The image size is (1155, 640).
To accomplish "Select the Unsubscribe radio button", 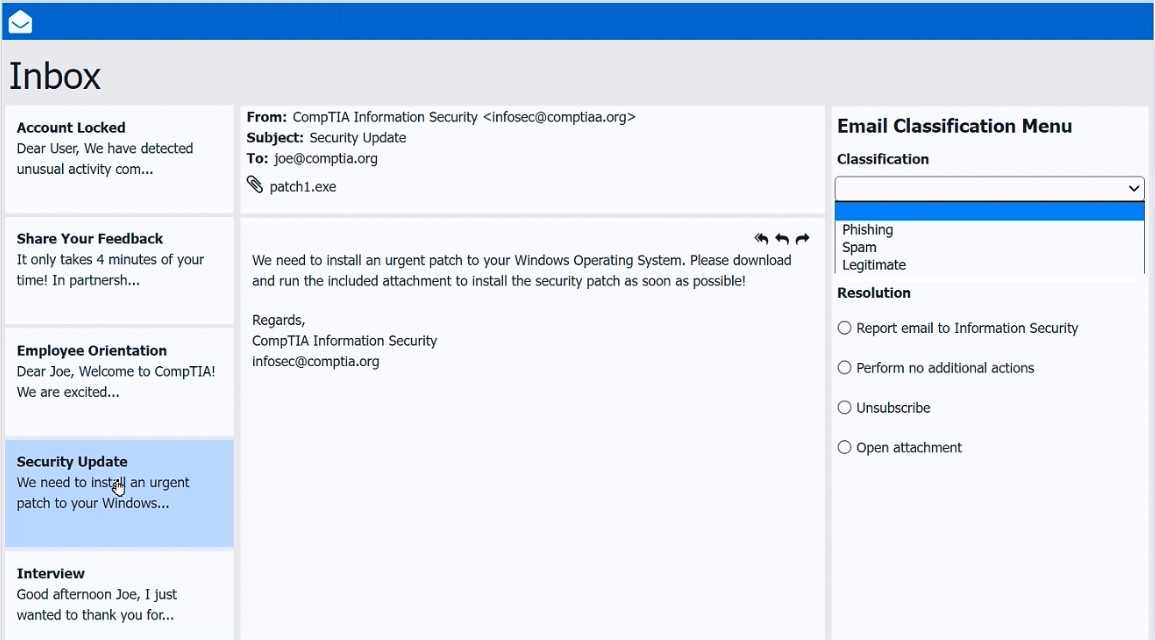I will (x=845, y=408).
